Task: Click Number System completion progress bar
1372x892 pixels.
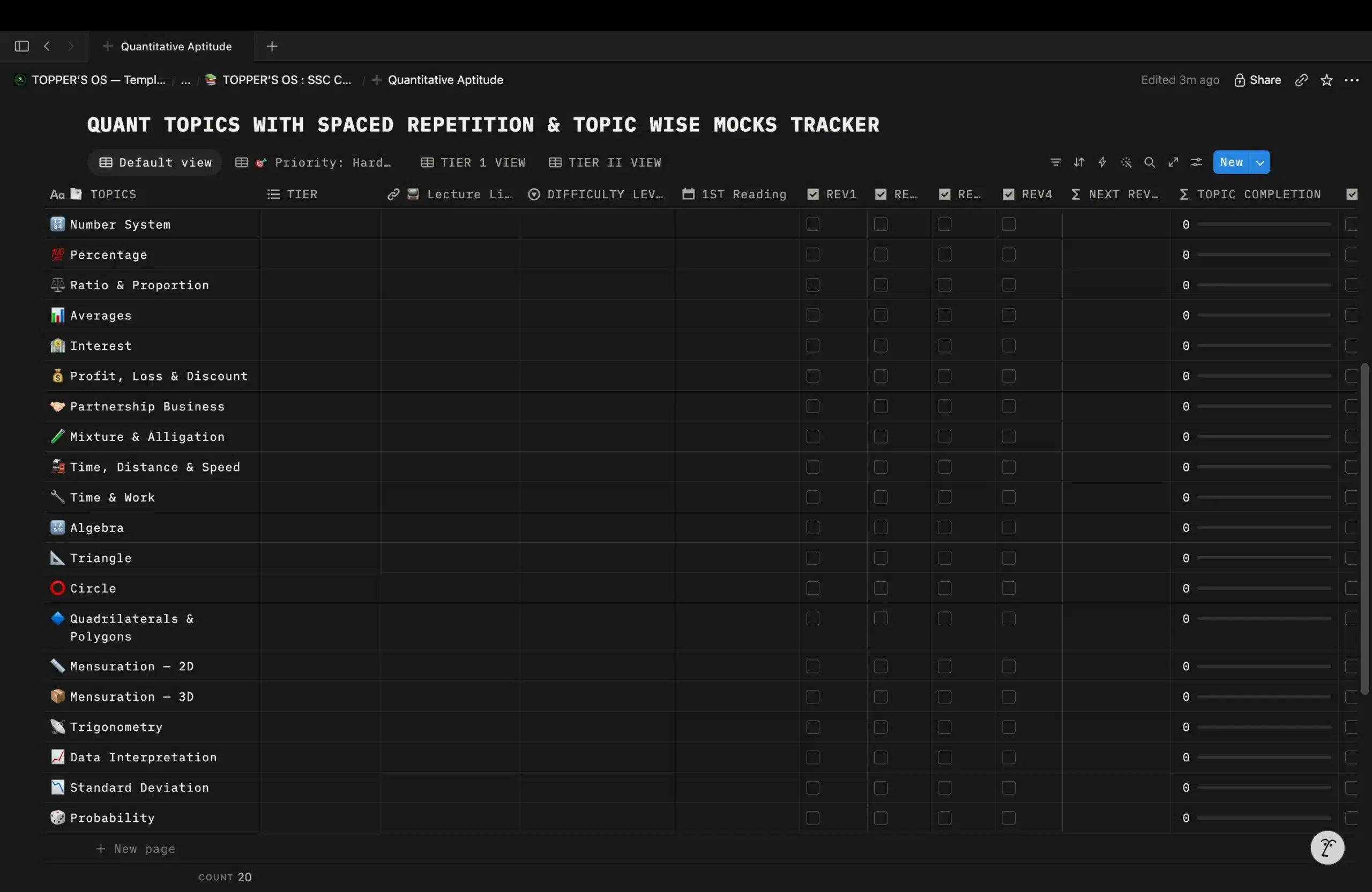Action: click(1264, 224)
